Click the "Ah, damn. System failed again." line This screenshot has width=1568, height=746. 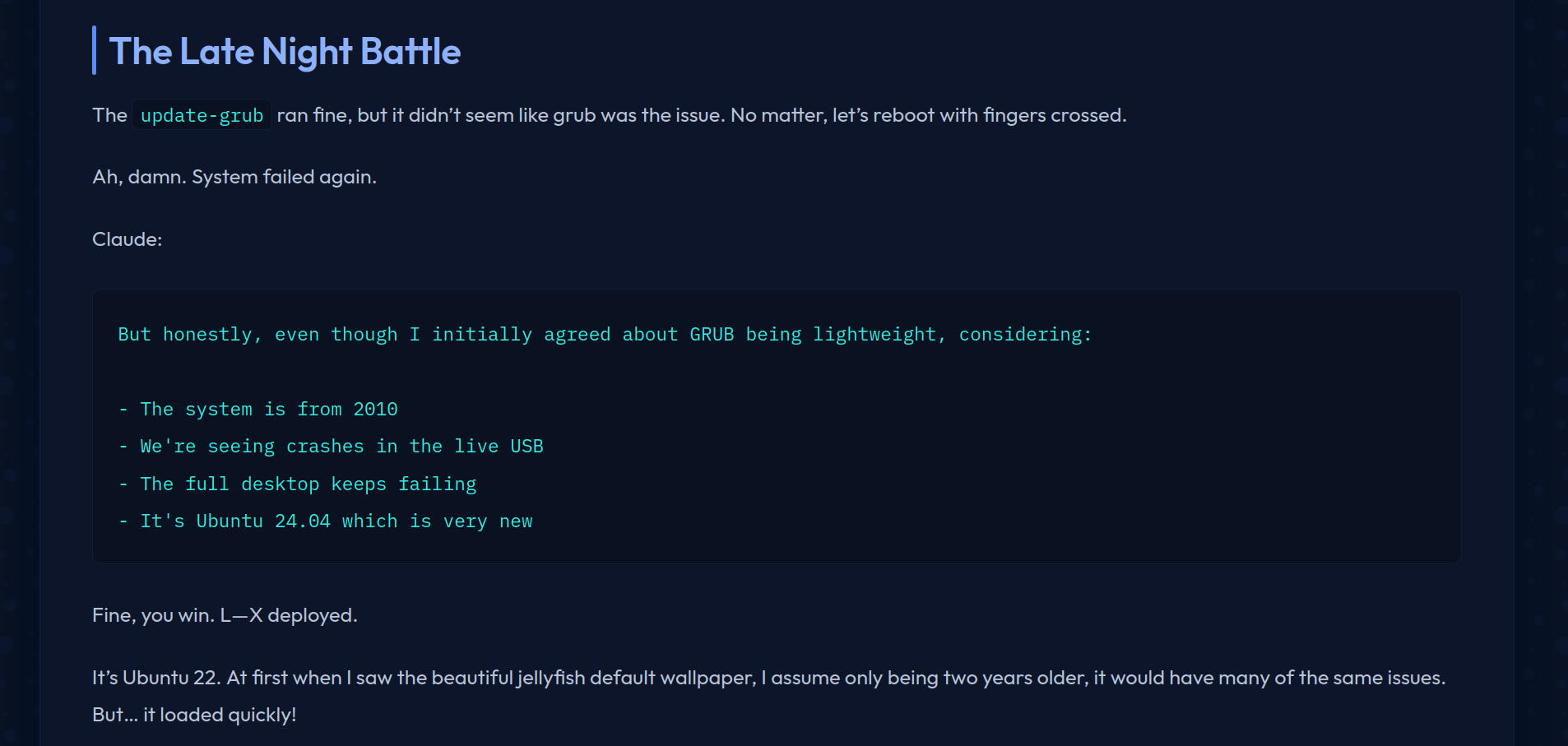click(234, 177)
